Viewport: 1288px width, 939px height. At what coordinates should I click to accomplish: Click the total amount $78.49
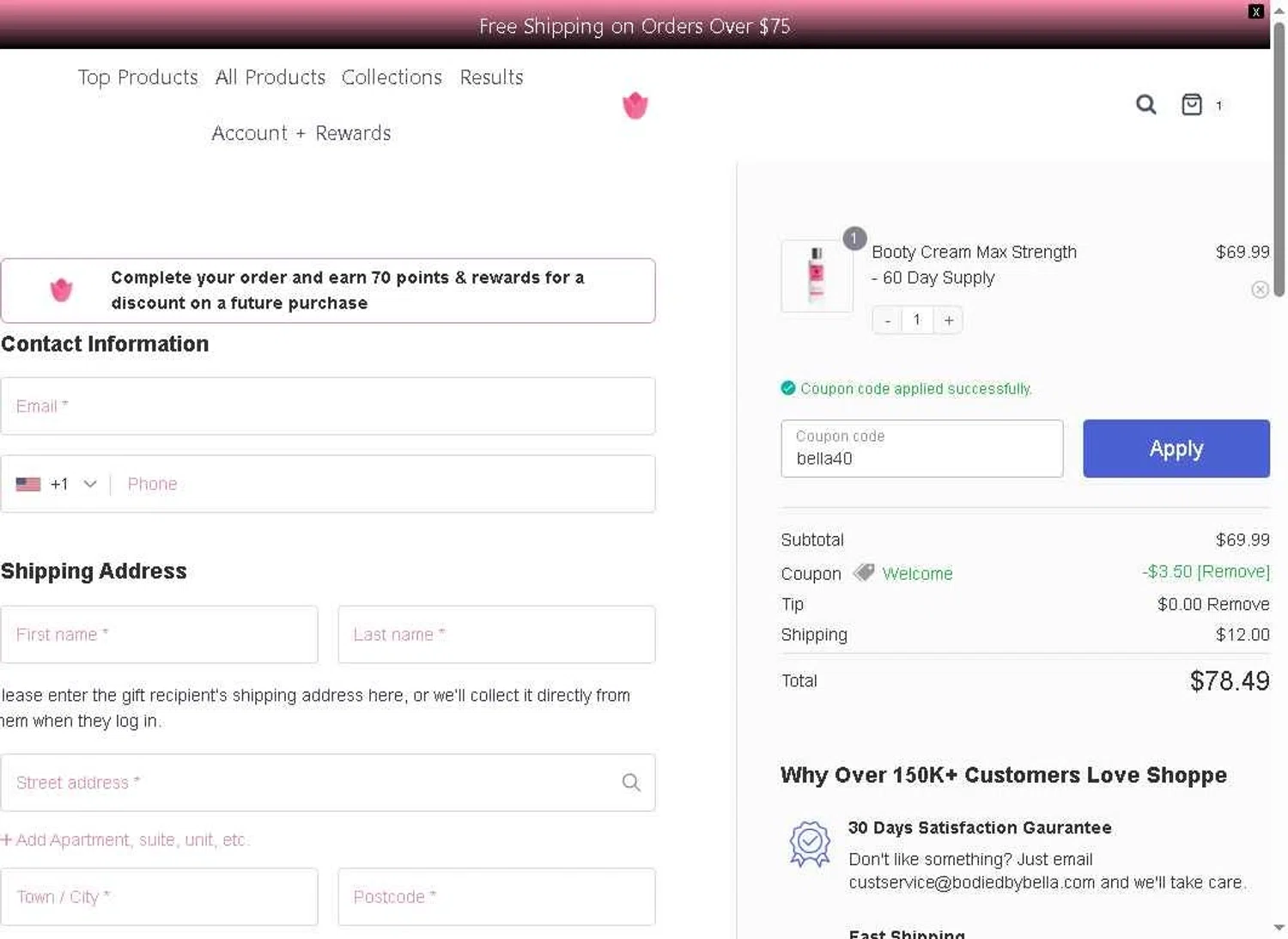(1230, 681)
